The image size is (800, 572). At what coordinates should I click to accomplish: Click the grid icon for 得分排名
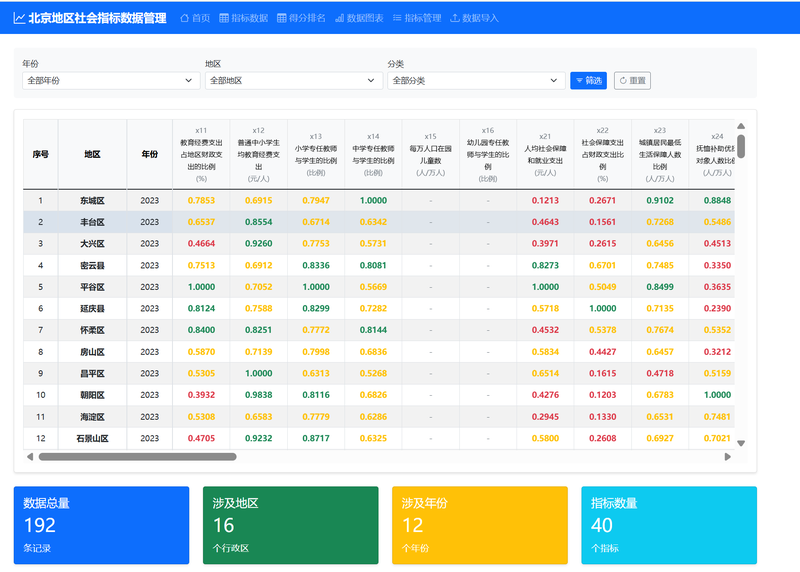click(x=281, y=18)
